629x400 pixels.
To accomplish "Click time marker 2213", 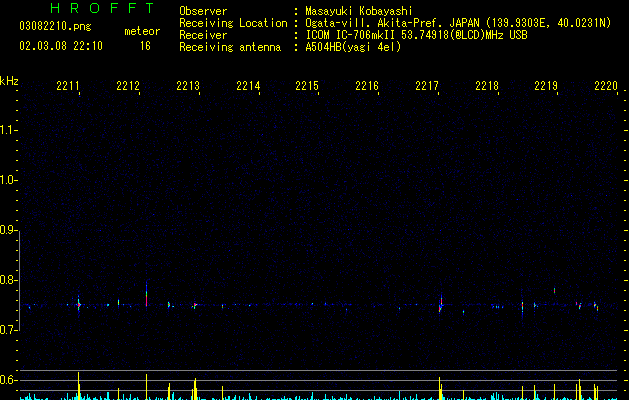I will pyautogui.click(x=188, y=85).
